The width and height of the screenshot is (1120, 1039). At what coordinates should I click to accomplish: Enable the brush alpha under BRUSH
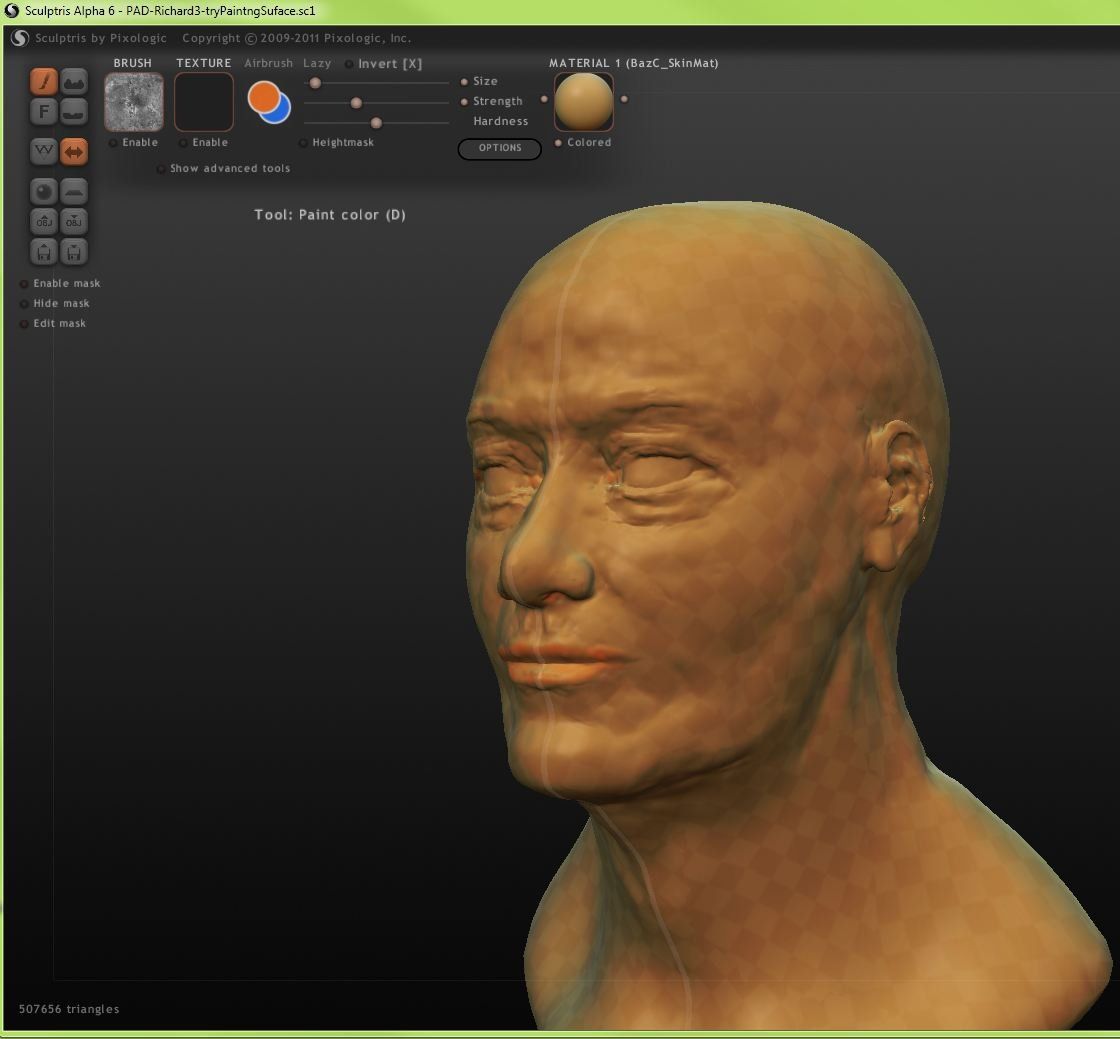point(114,143)
